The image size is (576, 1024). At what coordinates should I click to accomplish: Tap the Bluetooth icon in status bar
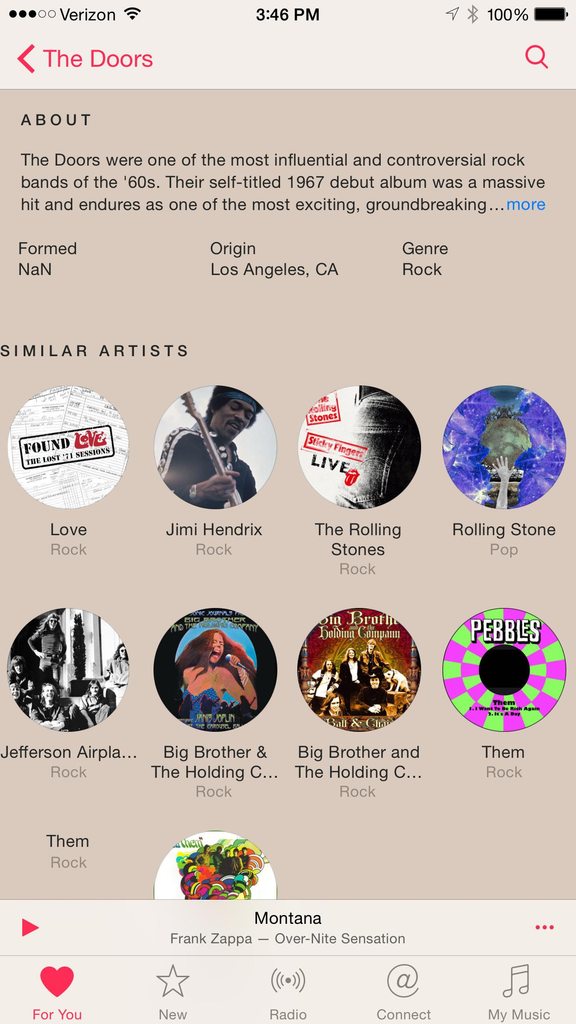[473, 14]
